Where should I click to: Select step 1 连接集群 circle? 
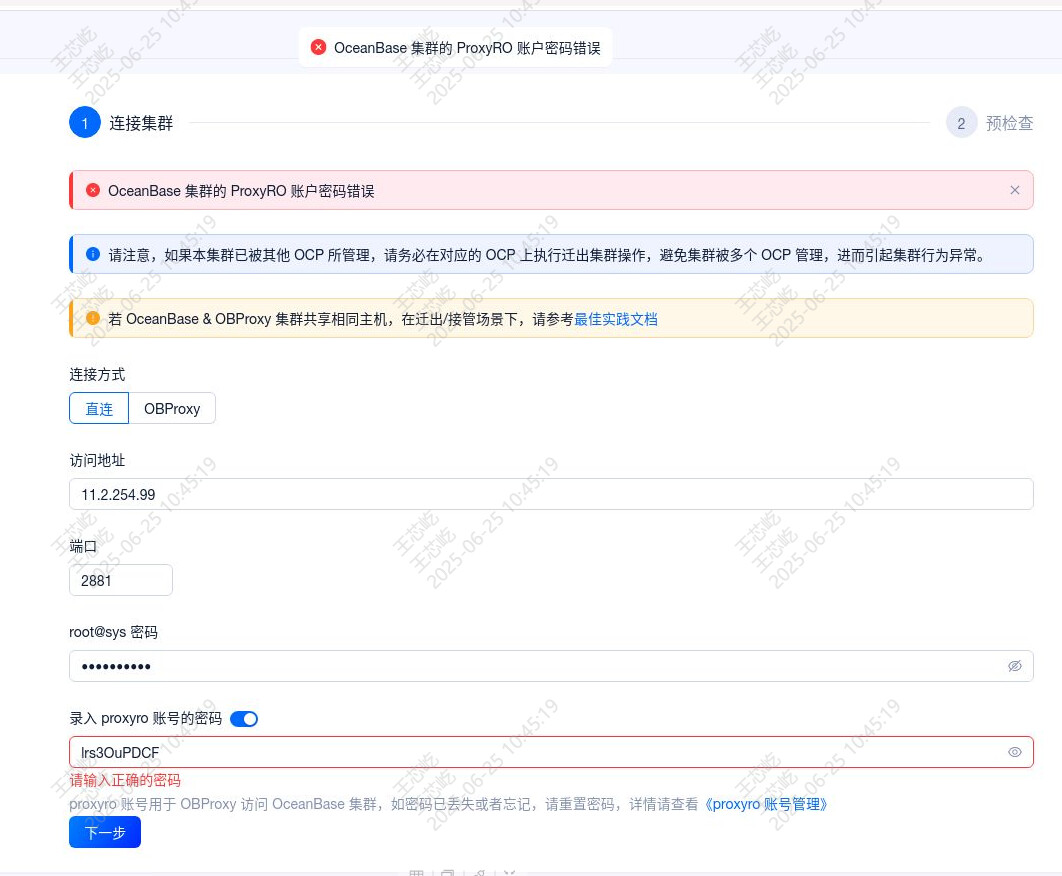(x=85, y=123)
